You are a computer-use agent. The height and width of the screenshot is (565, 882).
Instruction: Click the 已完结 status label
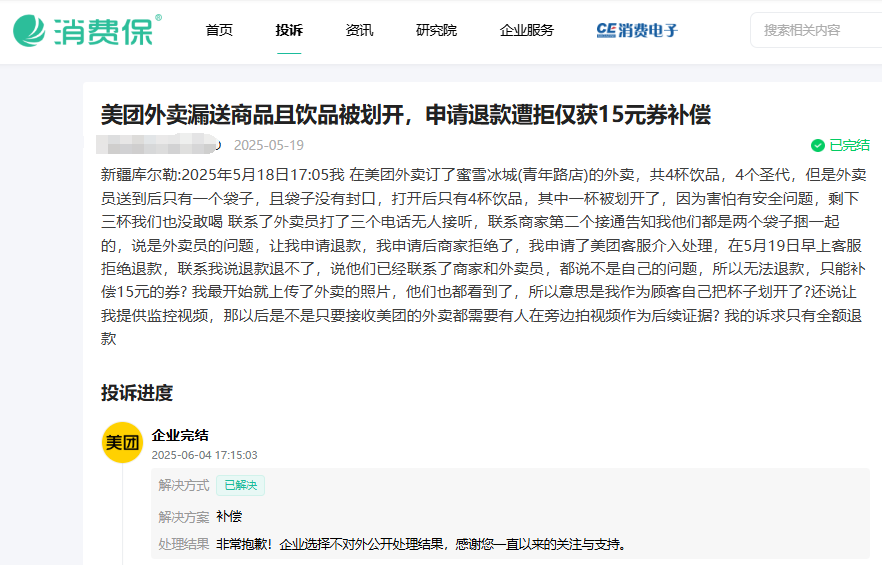[x=849, y=145]
